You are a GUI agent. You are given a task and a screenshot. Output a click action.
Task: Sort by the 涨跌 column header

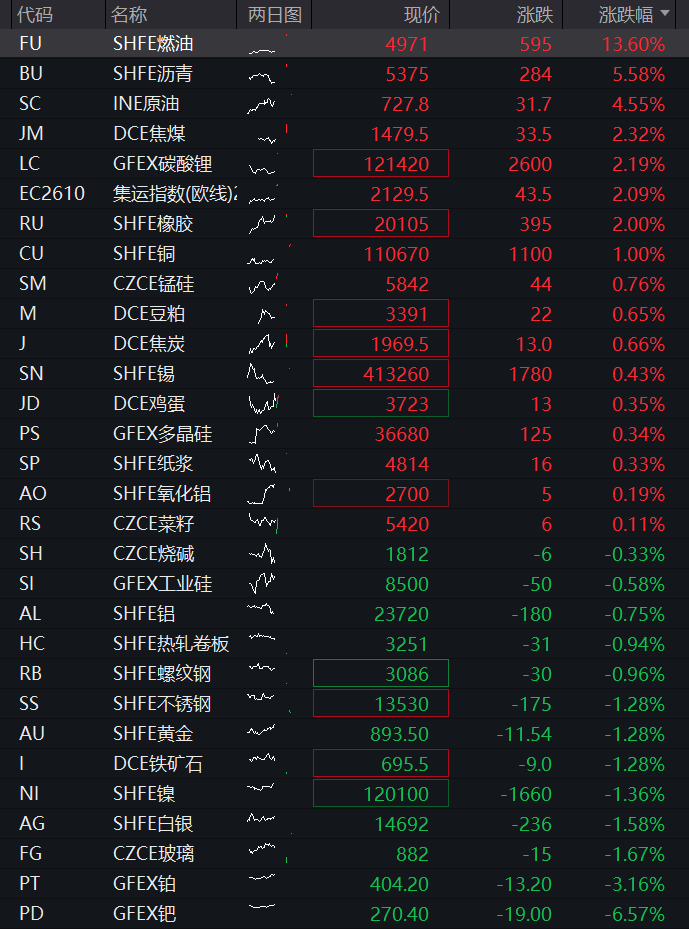[534, 14]
